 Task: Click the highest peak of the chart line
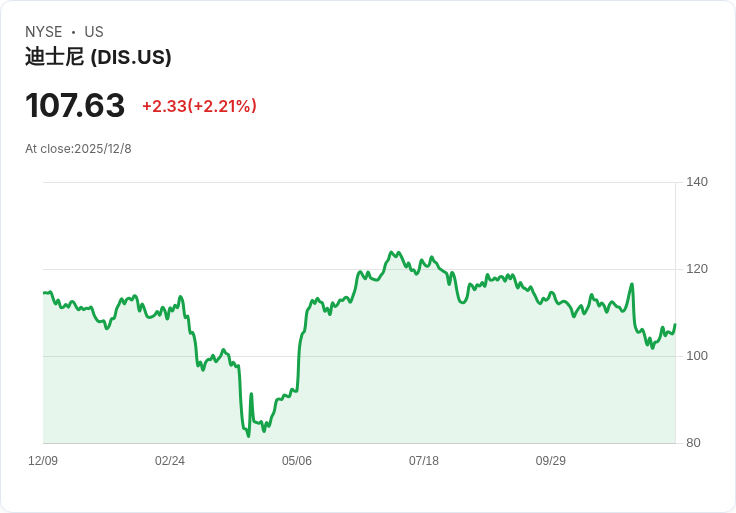coord(391,252)
